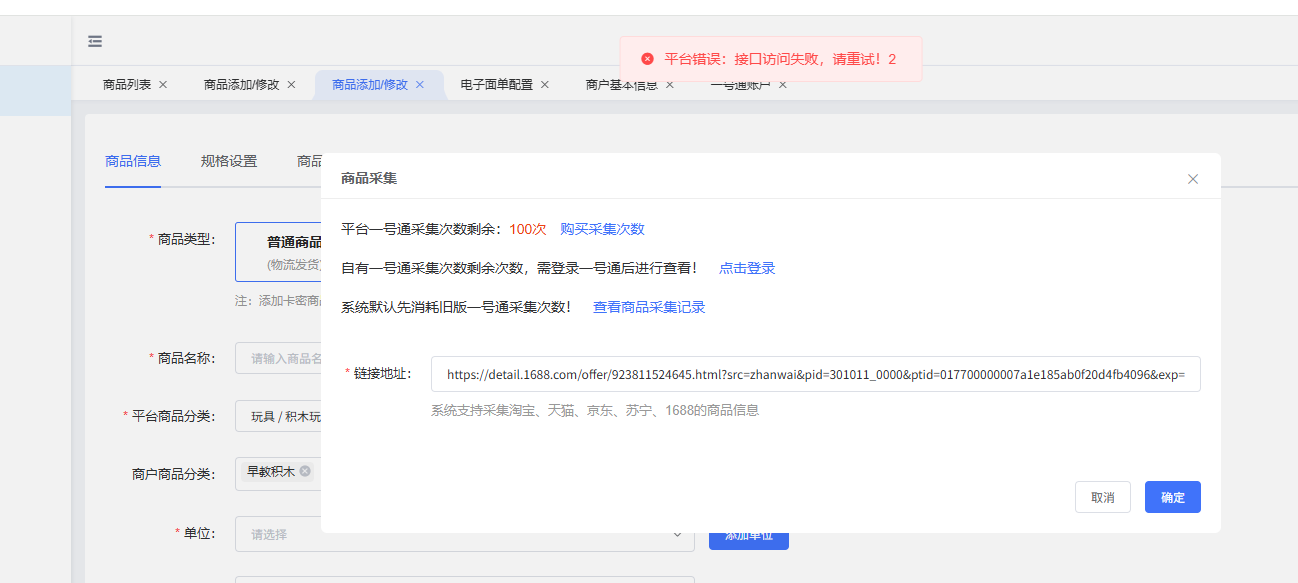
Task: Close the 一号通账户 tab
Action: tap(783, 85)
